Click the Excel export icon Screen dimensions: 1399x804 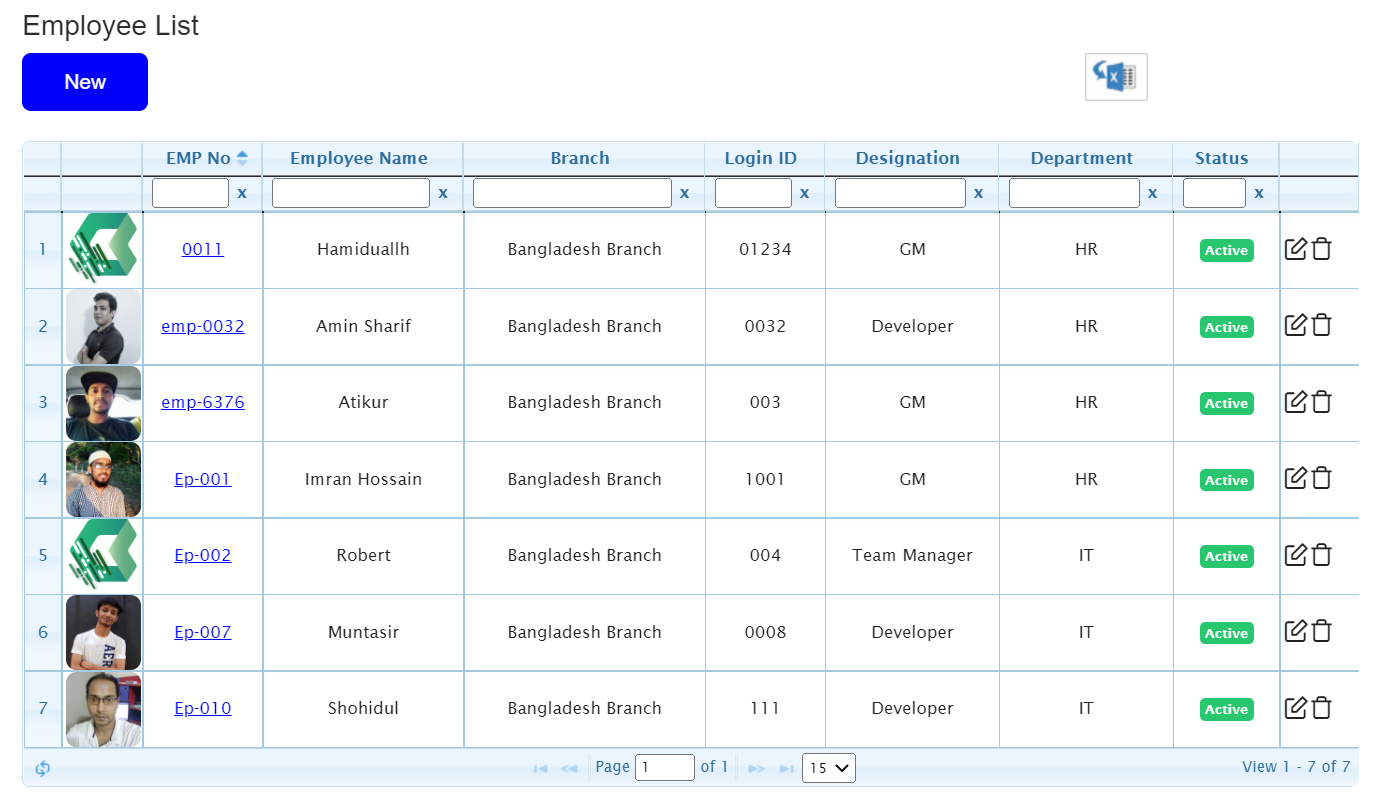pyautogui.click(x=1116, y=77)
